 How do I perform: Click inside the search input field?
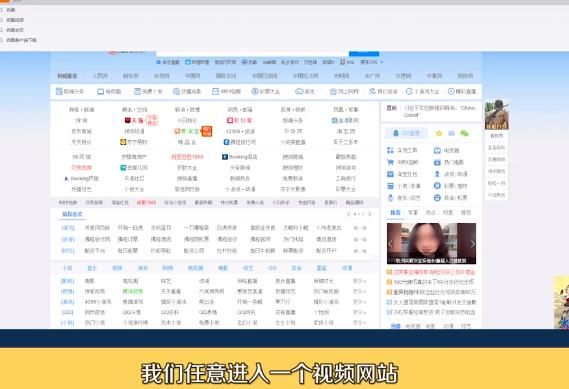coord(252,54)
